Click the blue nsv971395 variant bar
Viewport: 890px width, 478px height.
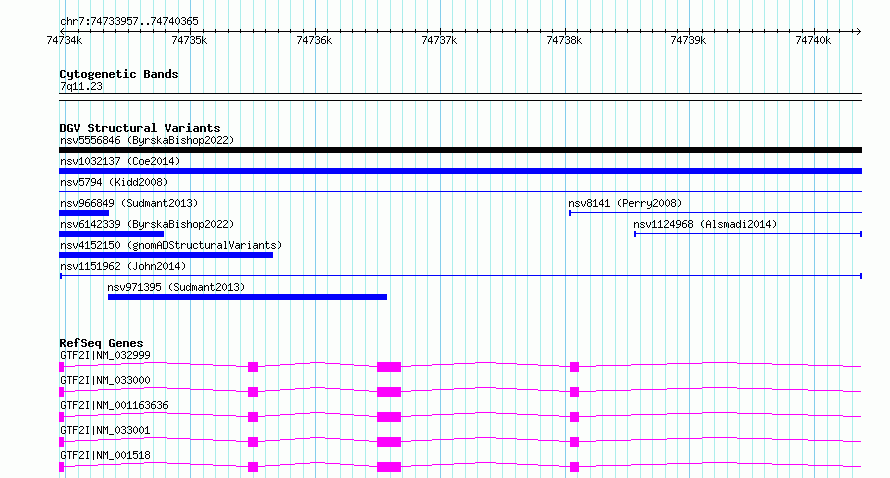pyautogui.click(x=247, y=297)
